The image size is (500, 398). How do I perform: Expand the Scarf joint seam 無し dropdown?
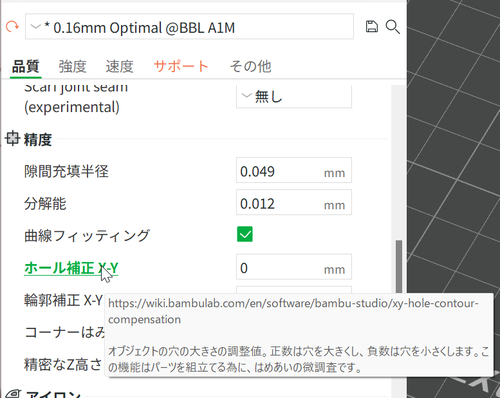click(294, 96)
